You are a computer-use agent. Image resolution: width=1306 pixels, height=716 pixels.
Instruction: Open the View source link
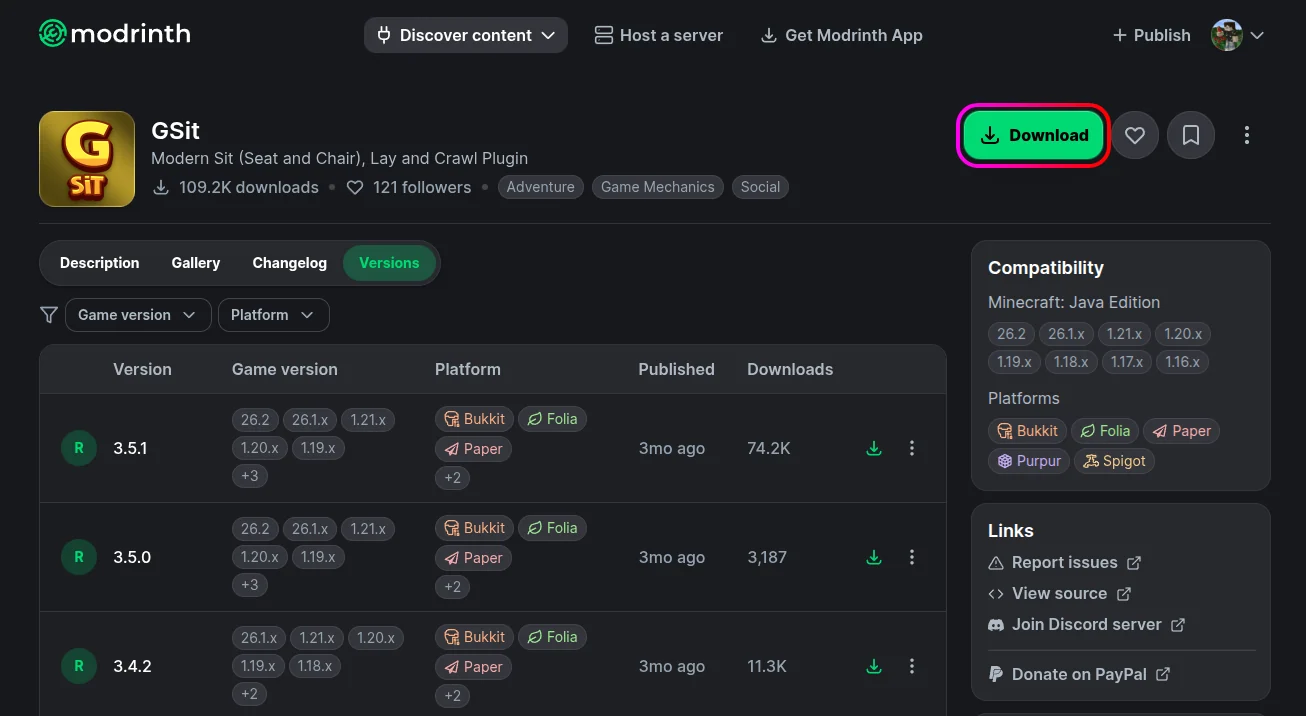1060,594
